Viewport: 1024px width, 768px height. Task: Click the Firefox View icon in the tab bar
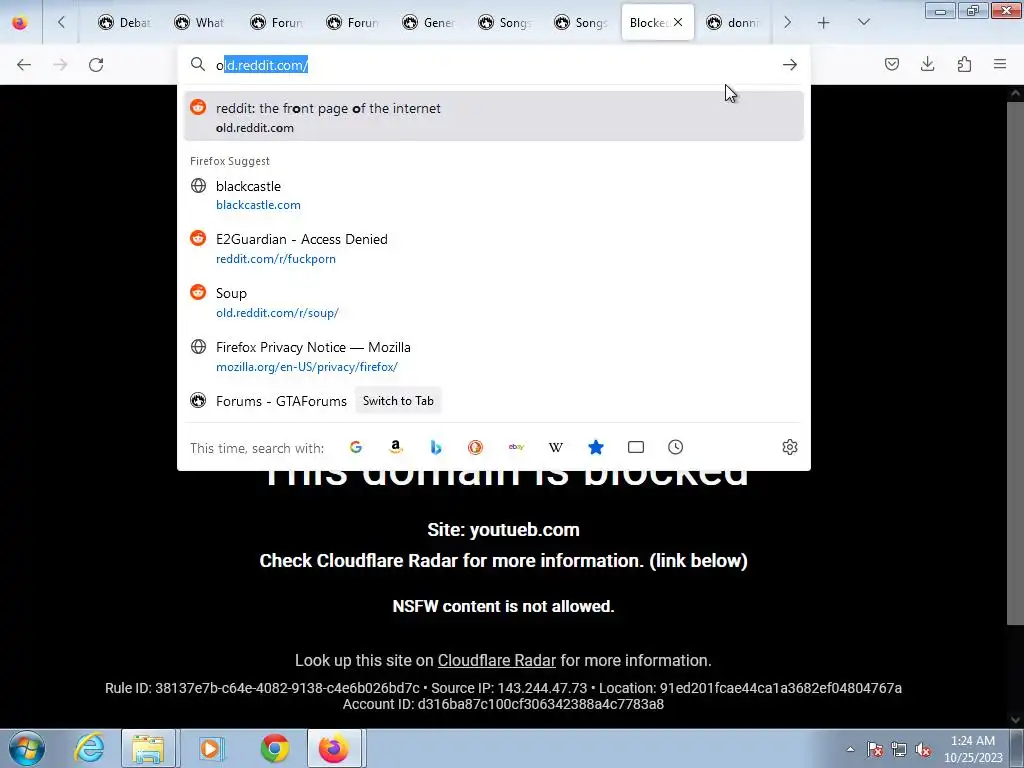tap(20, 23)
